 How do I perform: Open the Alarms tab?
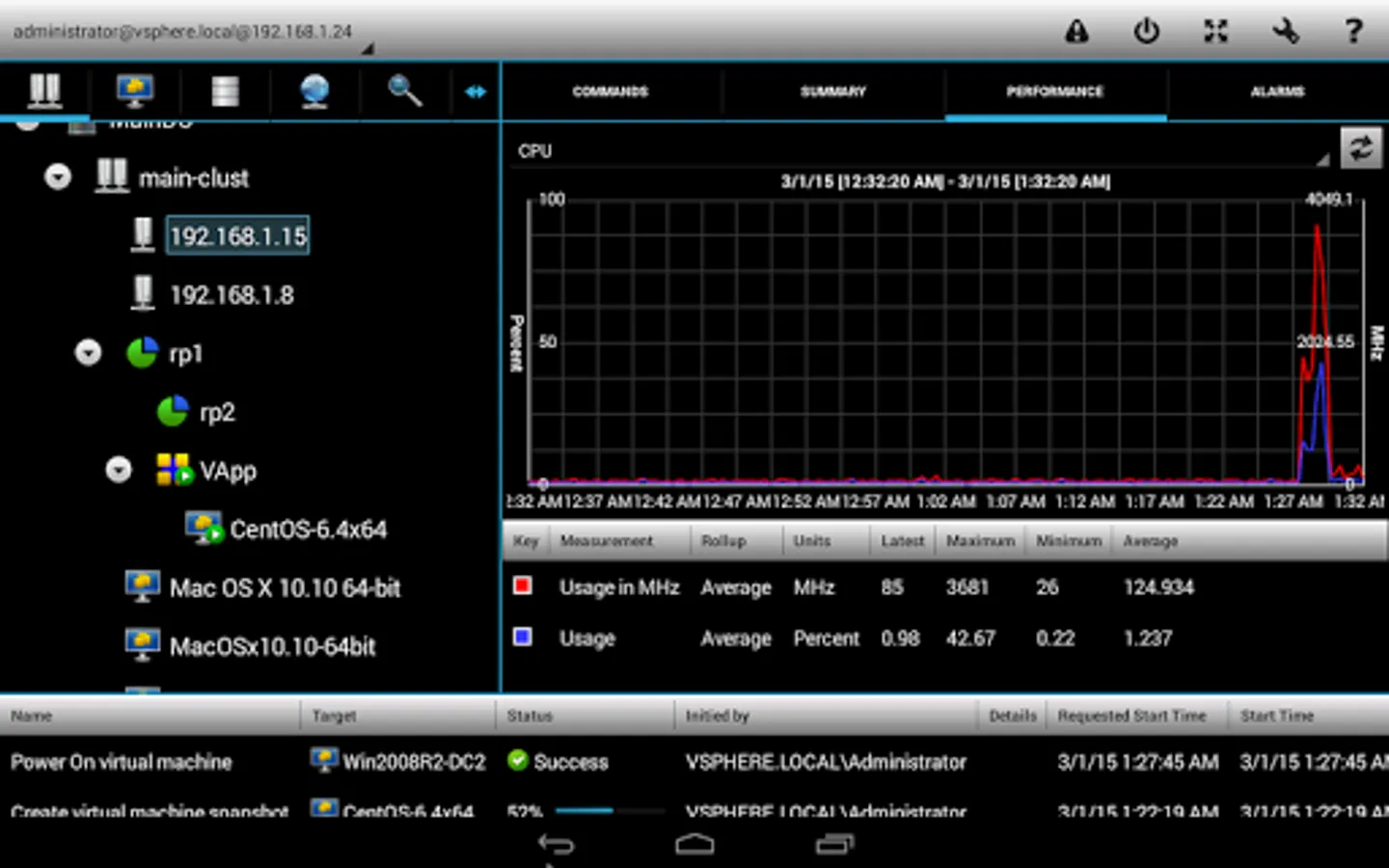[x=1277, y=92]
